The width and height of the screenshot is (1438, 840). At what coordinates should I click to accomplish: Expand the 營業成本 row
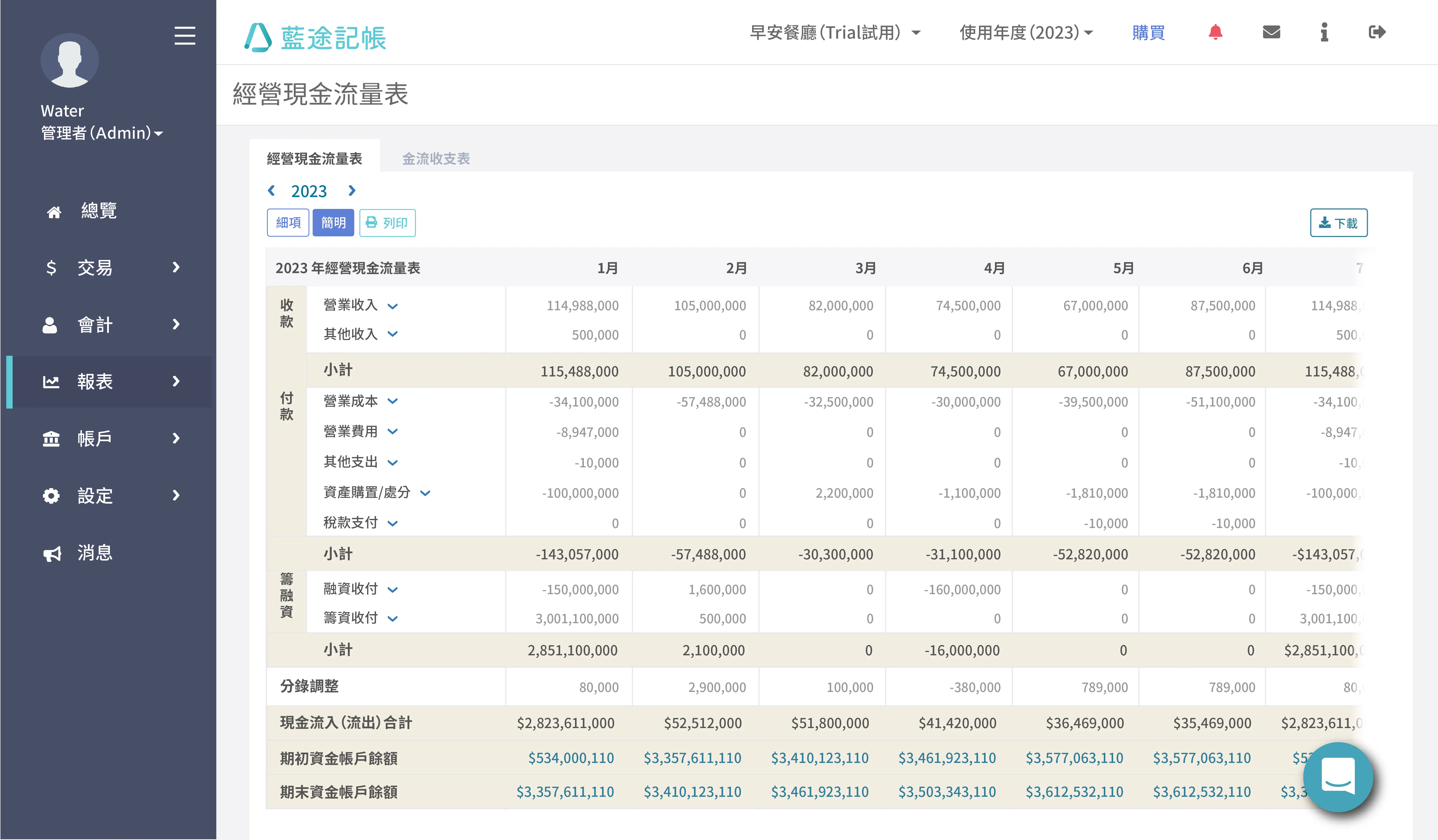pos(393,402)
